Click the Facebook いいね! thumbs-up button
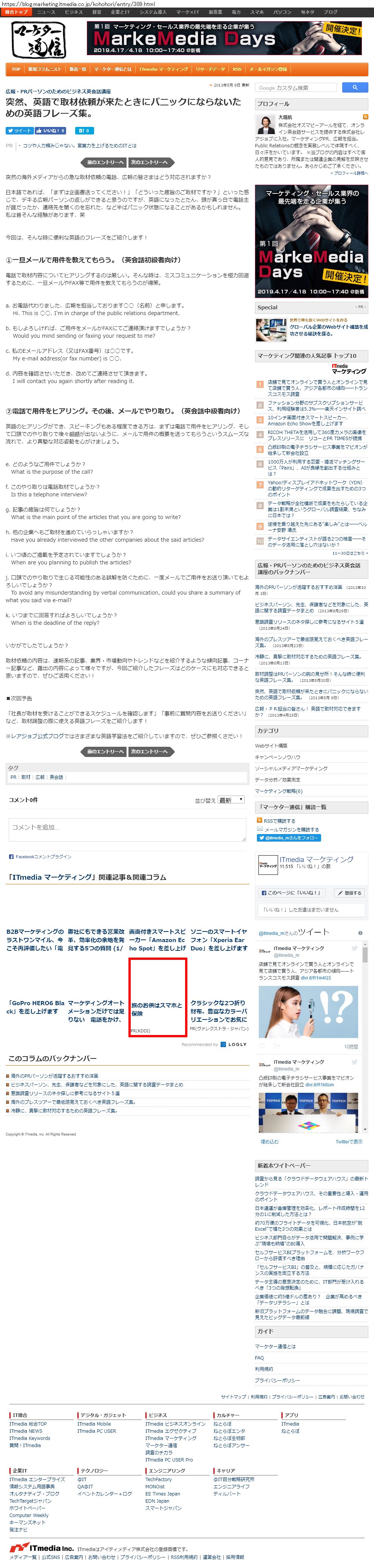374x1568 pixels. pos(50,130)
